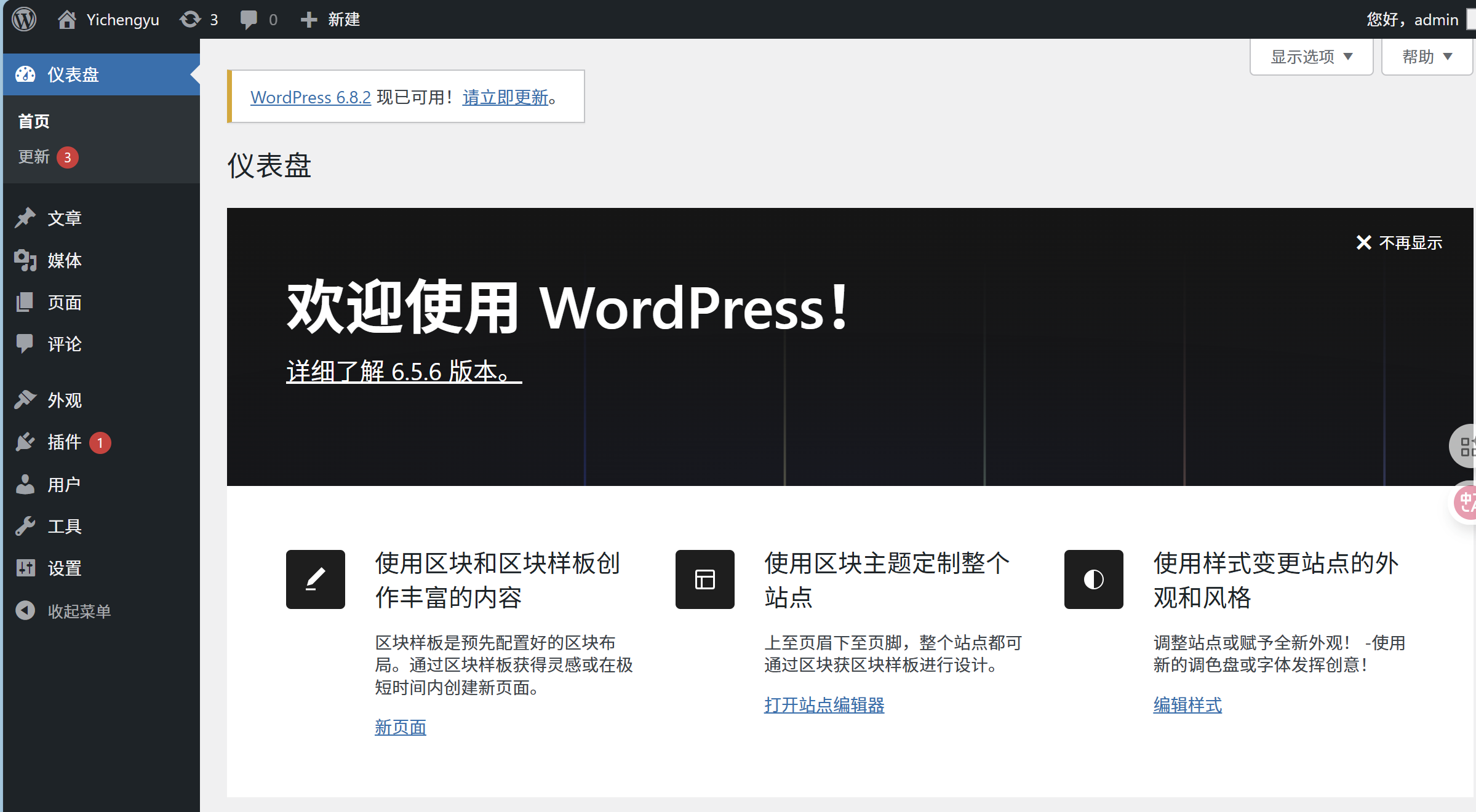The height and width of the screenshot is (812, 1476).
Task: Click the plus icon beside 新建
Action: point(309,20)
